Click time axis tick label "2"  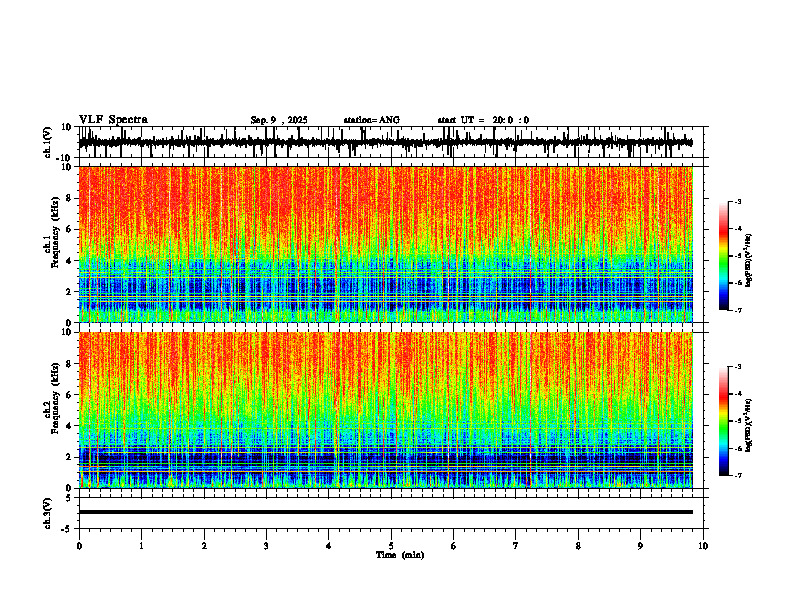[x=204, y=546]
